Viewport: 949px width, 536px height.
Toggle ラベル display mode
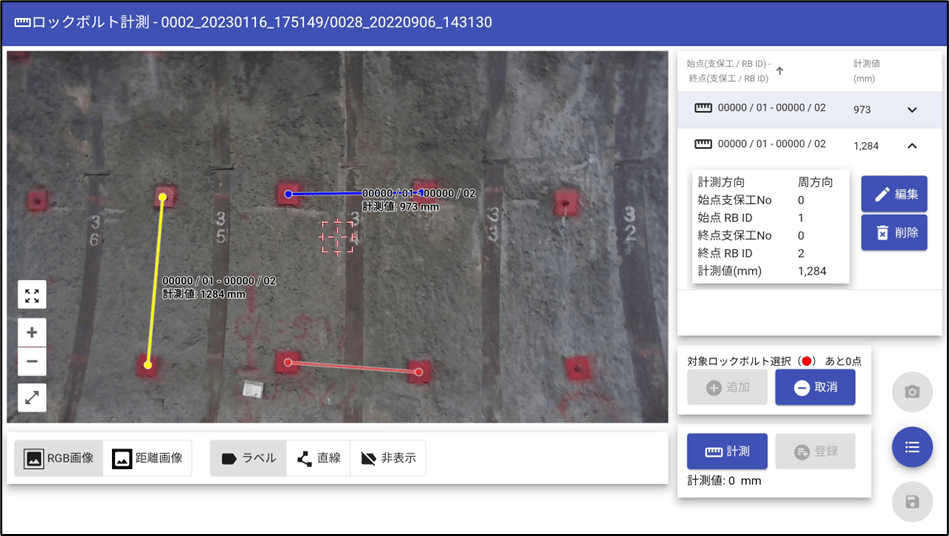click(x=248, y=458)
